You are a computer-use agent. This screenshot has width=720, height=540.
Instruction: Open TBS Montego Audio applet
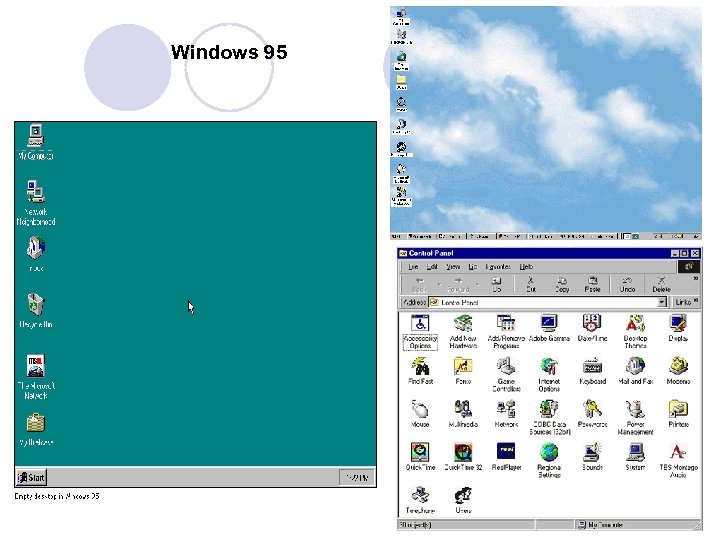click(678, 460)
